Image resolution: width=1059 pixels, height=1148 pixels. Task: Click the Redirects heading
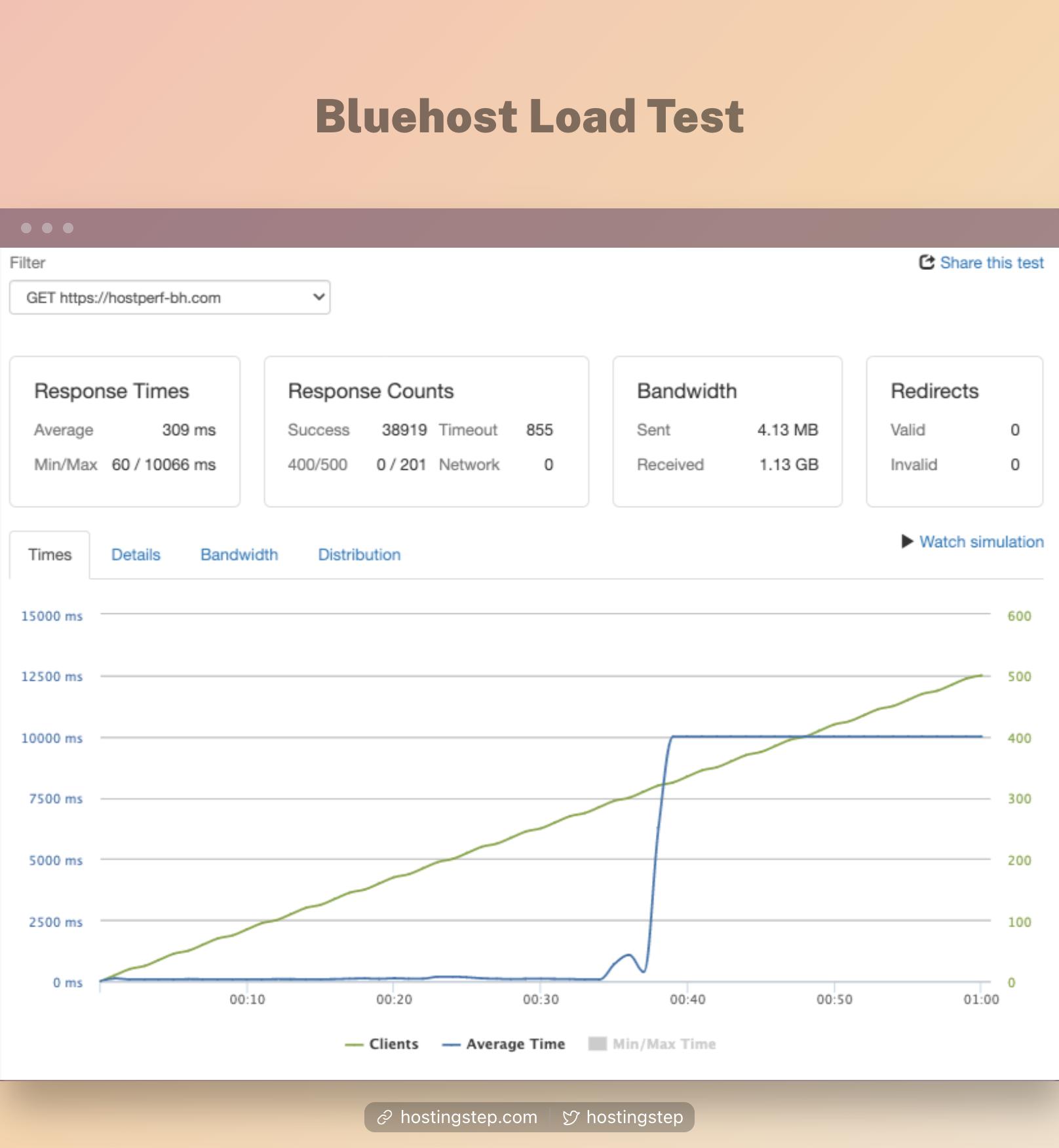coord(934,391)
